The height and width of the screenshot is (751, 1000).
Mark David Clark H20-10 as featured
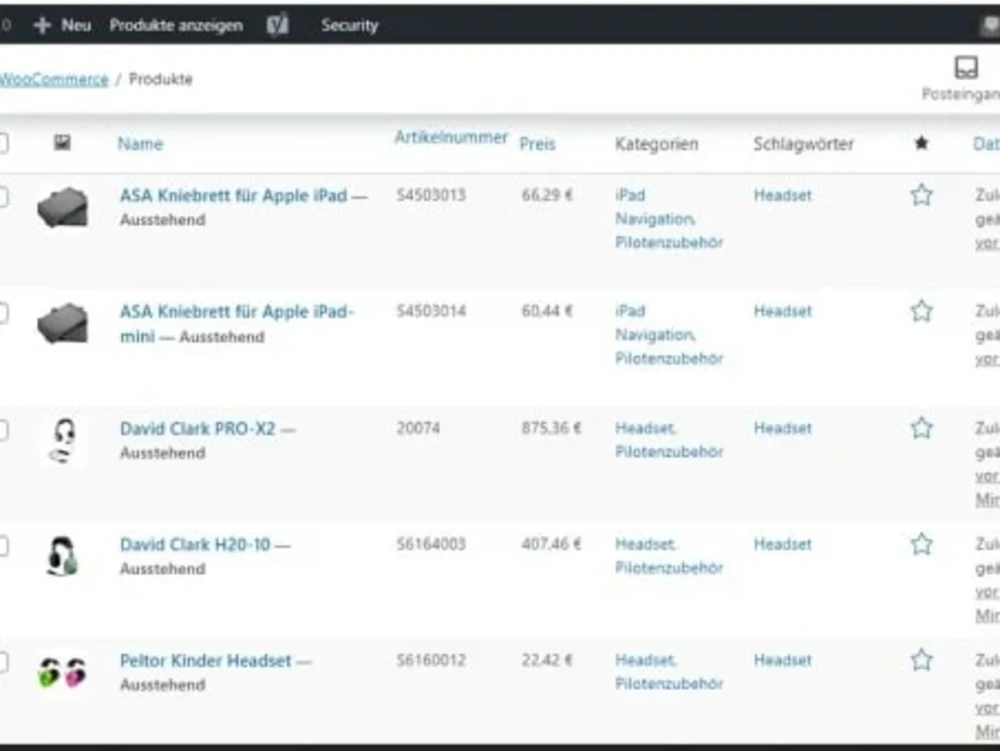coord(921,544)
